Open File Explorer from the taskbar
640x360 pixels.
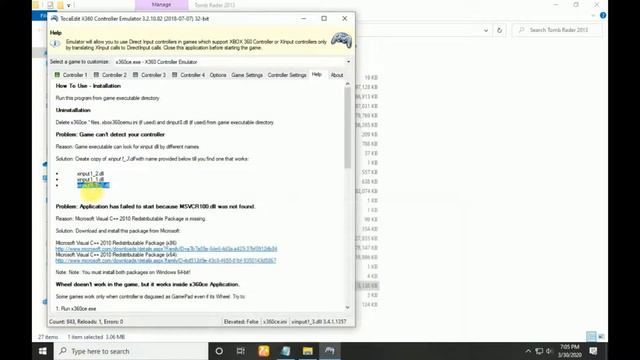pyautogui.click(x=308, y=351)
